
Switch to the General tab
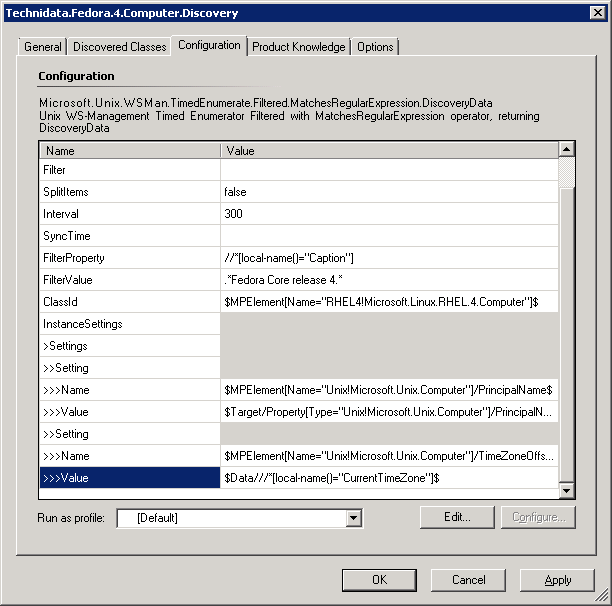tap(43, 47)
